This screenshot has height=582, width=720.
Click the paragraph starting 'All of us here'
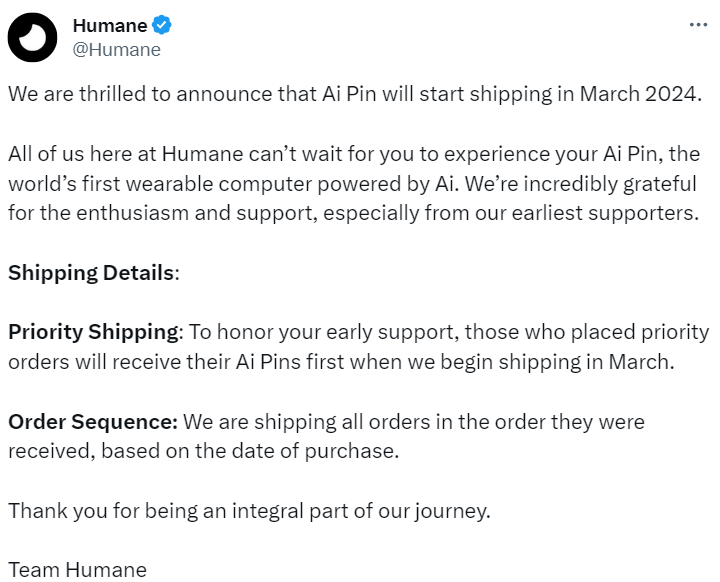[354, 184]
